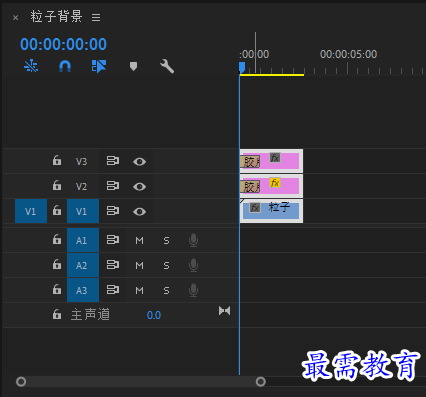Click master track volume value 0.0

coord(154,315)
